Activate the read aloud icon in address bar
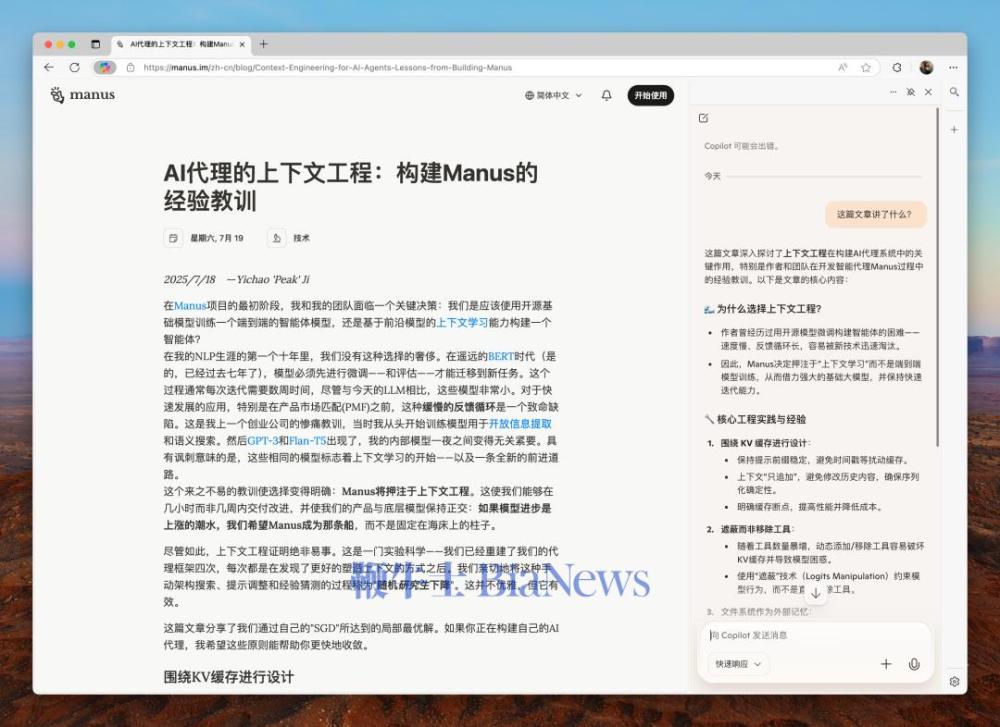 click(843, 67)
